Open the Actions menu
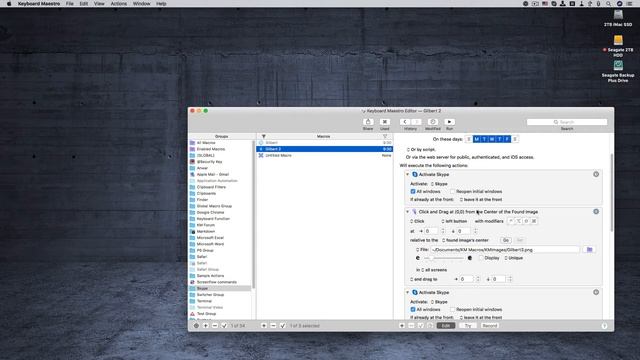 pos(118,4)
